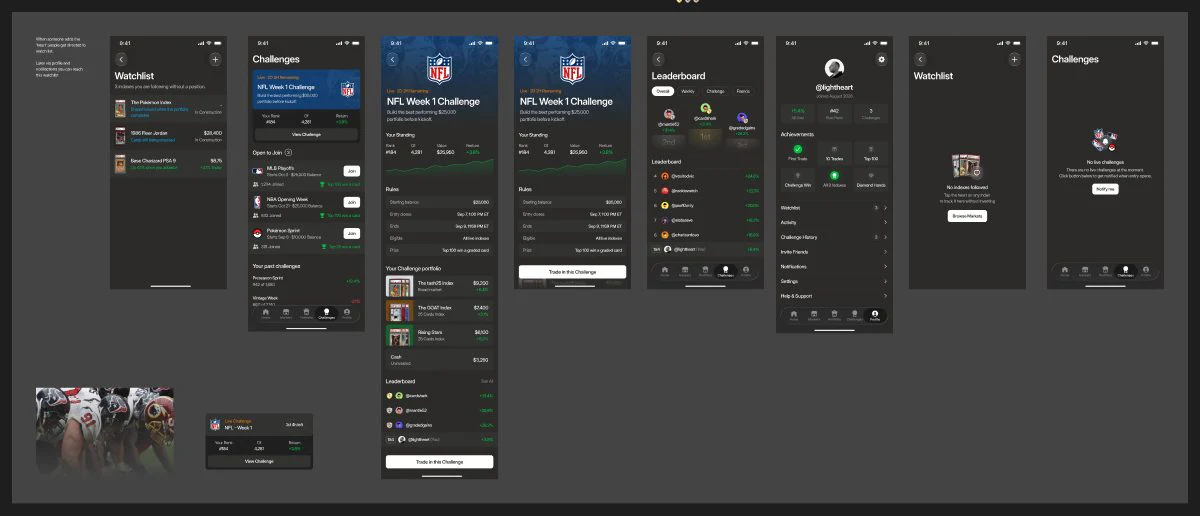The width and height of the screenshot is (1200, 516).
Task: Tap Markets icon in Leaderboard screen nav bar
Action: coord(685,270)
